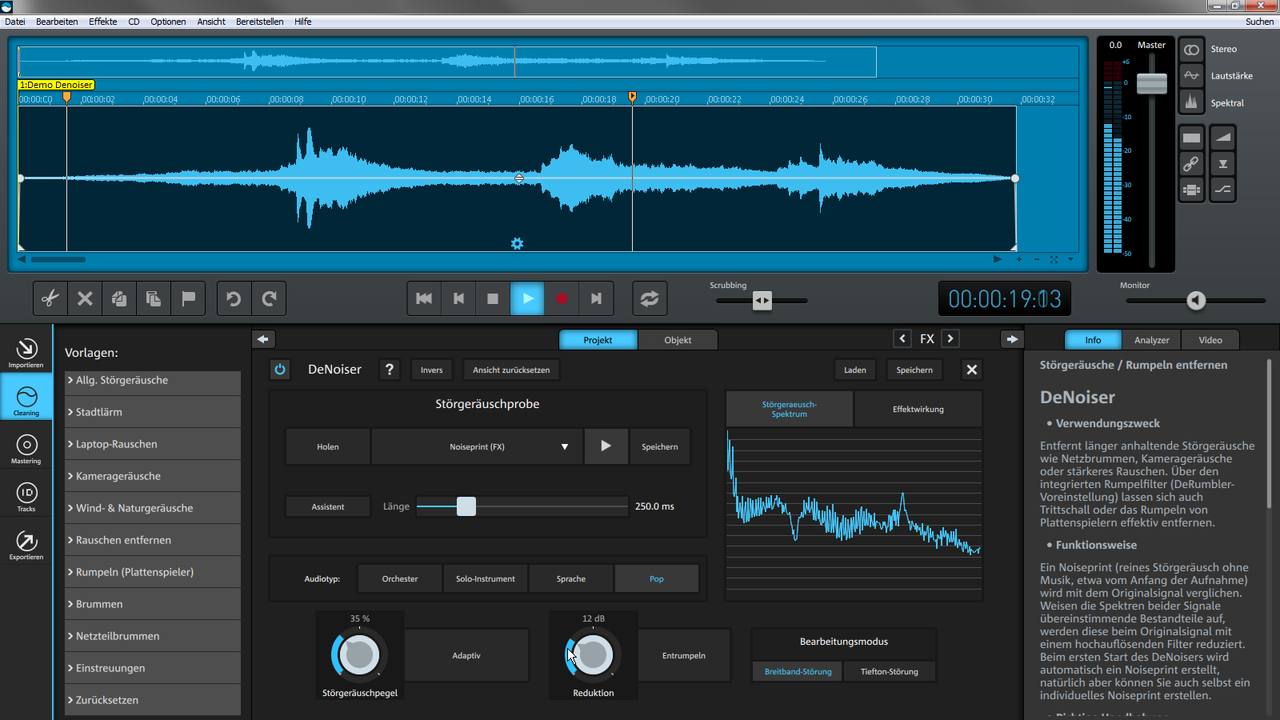The width and height of the screenshot is (1280, 720).
Task: Close the DeNoiser panel
Action: pyautogui.click(x=971, y=370)
